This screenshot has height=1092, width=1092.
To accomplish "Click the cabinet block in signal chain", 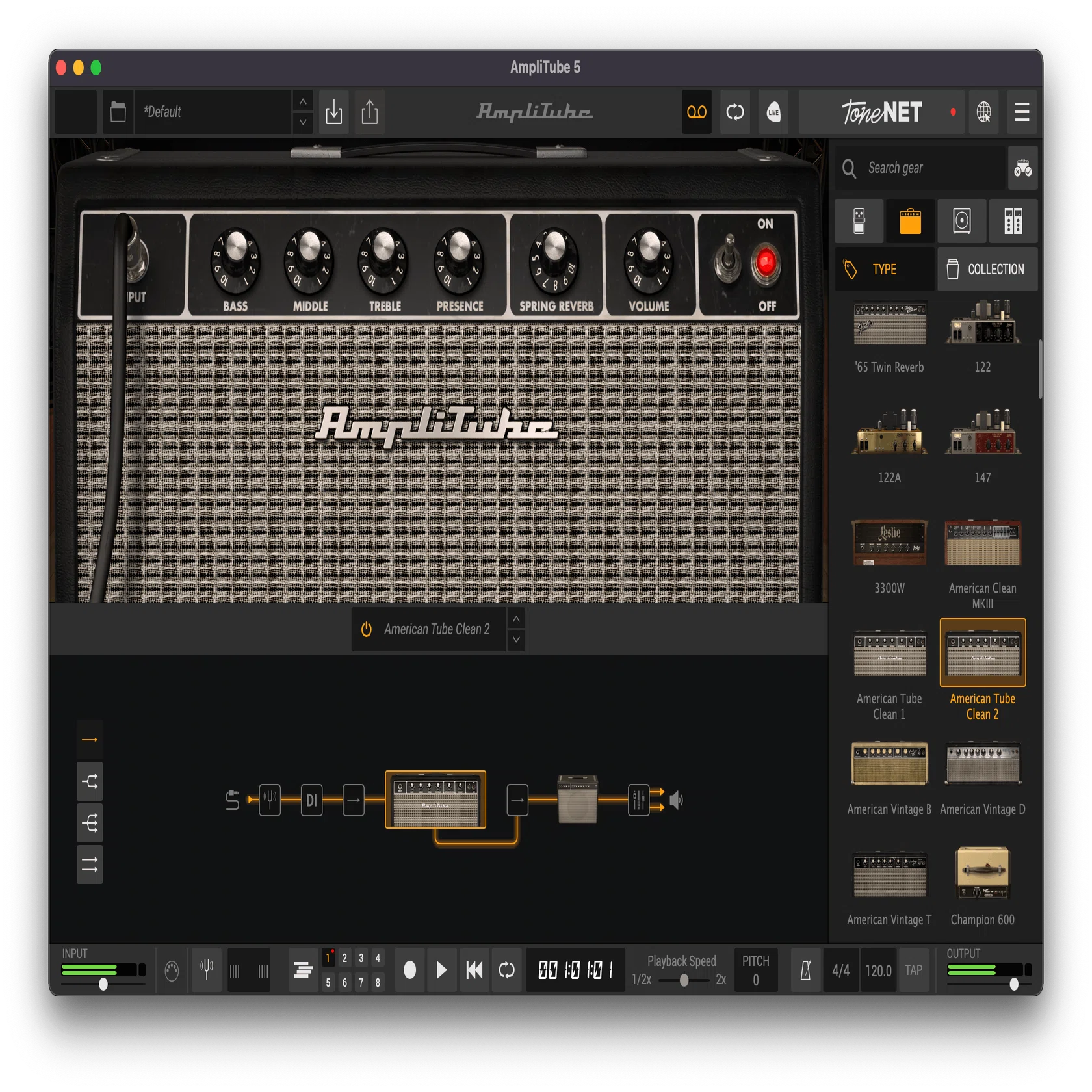I will [577, 799].
